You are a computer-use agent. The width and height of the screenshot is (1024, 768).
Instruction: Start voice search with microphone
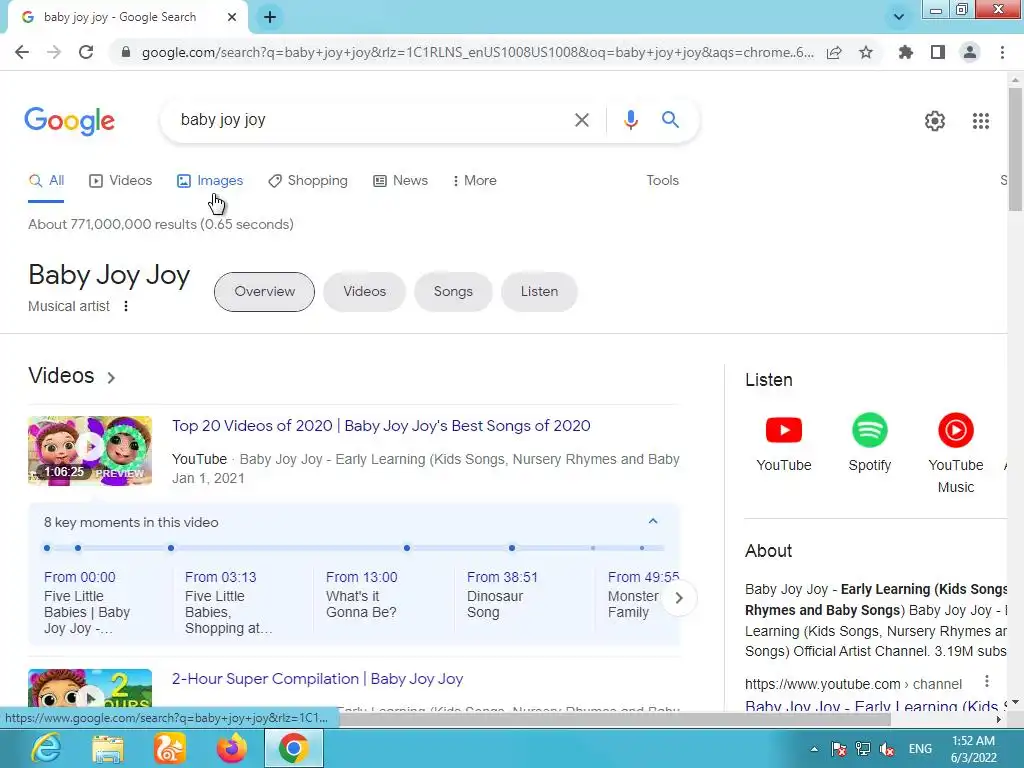630,120
